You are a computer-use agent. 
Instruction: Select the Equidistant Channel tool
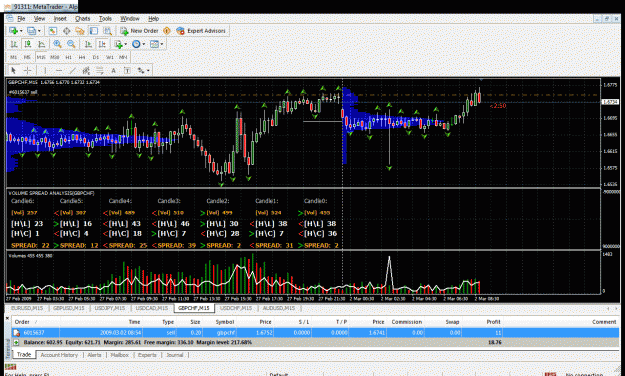86,71
